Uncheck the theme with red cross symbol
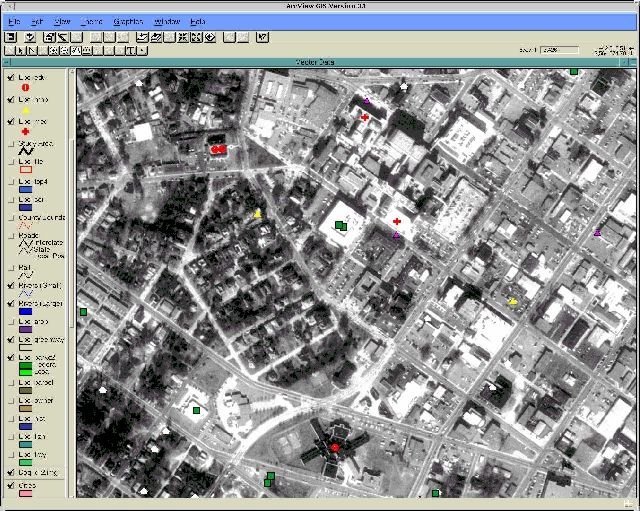The width and height of the screenshot is (640, 511). coord(11,121)
